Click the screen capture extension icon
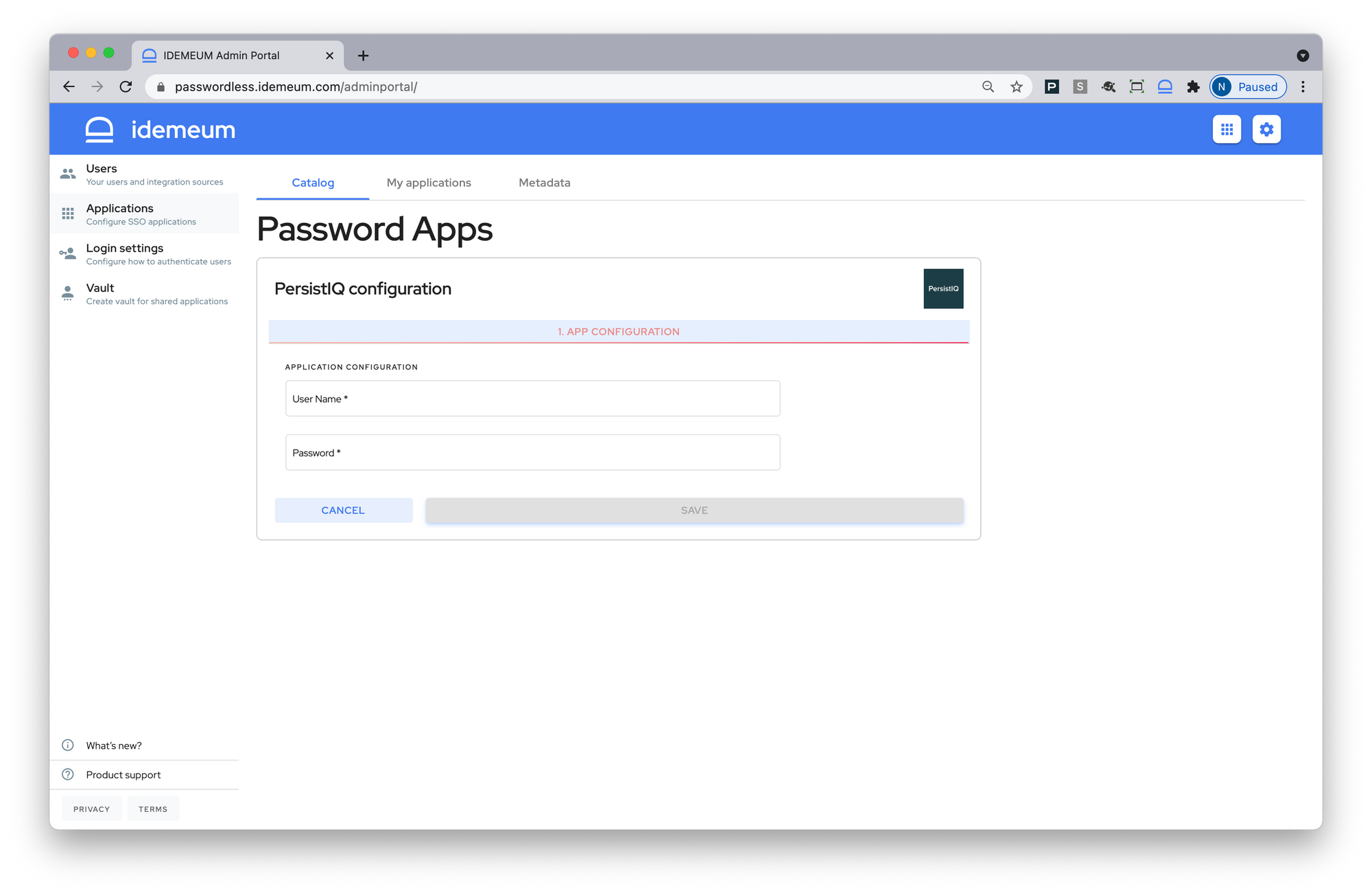 [1137, 86]
